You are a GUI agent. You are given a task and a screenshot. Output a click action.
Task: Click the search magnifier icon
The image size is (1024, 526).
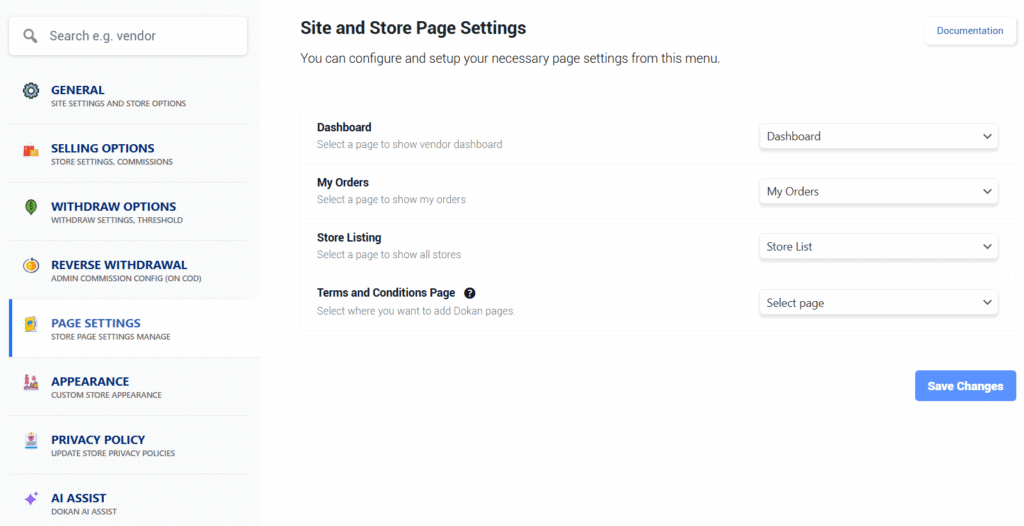pos(31,36)
